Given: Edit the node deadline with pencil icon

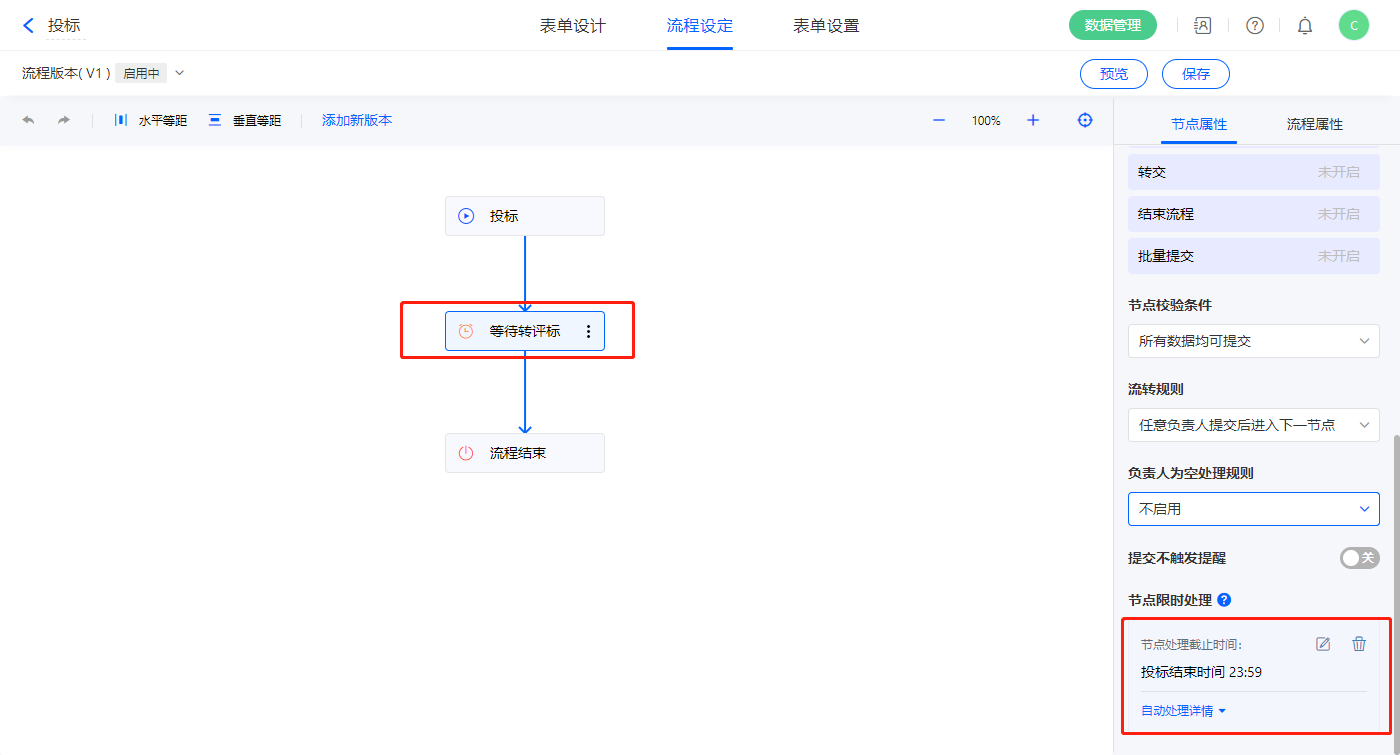Looking at the screenshot, I should (1323, 644).
